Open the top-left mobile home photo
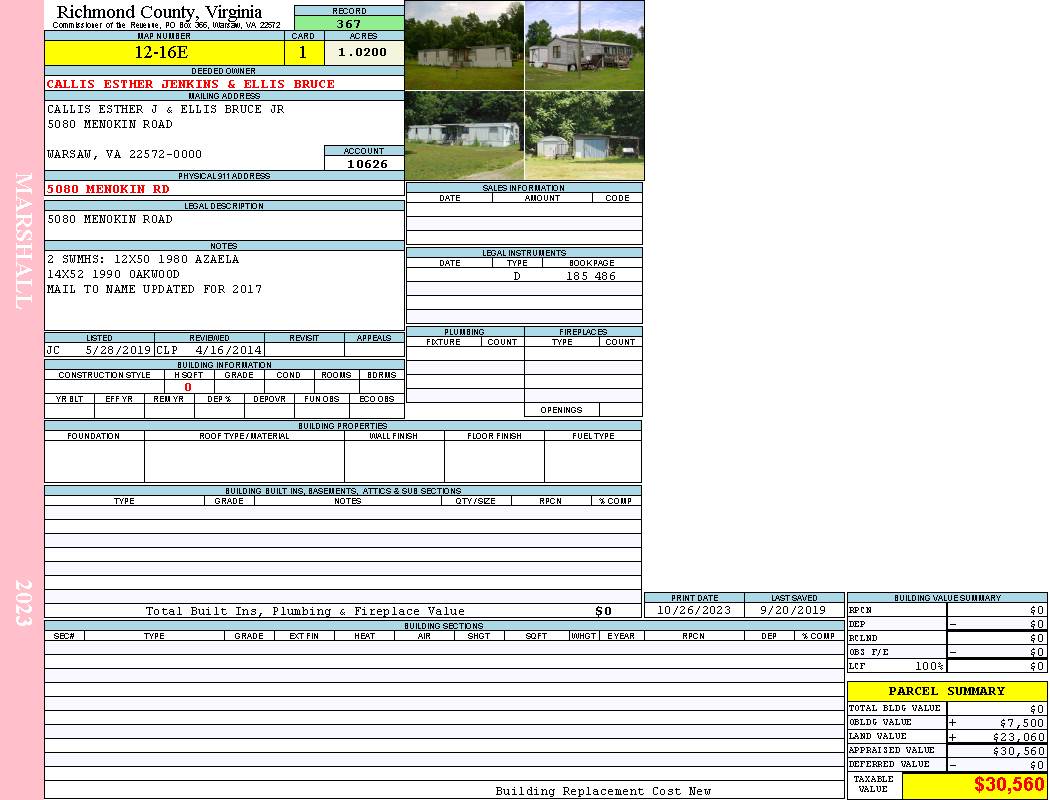Viewport: 1050px width, 800px height. (464, 46)
